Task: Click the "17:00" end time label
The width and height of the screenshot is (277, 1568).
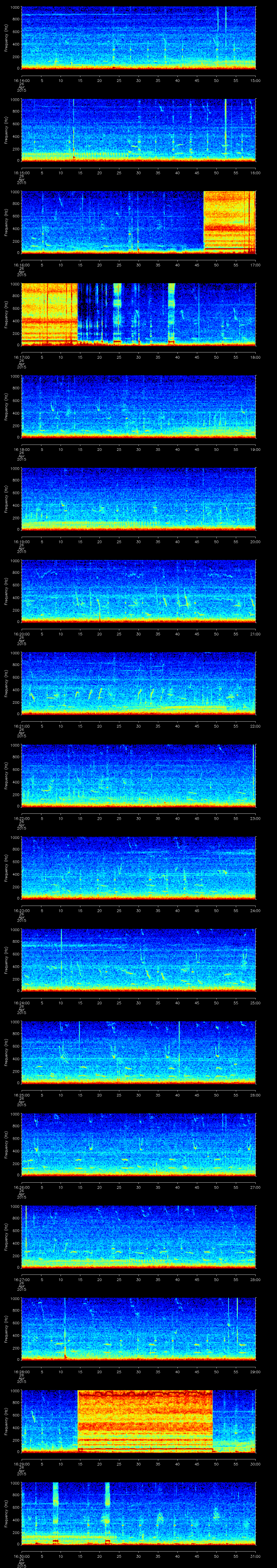Action: pyautogui.click(x=256, y=265)
